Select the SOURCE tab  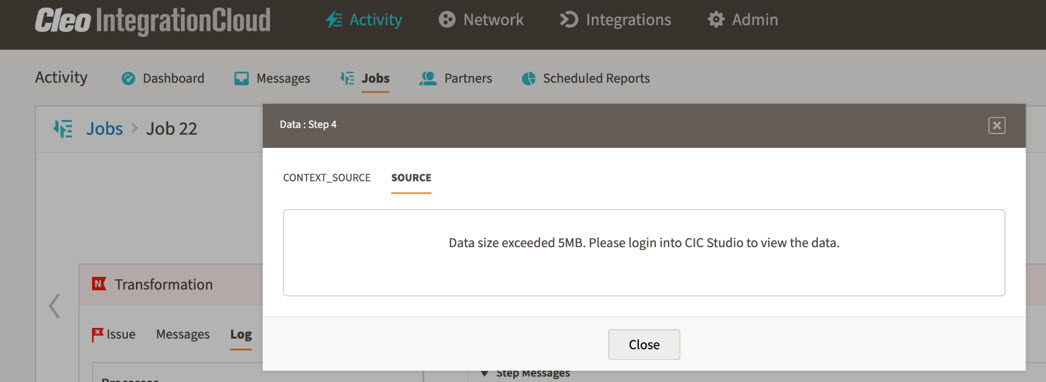coord(411,178)
